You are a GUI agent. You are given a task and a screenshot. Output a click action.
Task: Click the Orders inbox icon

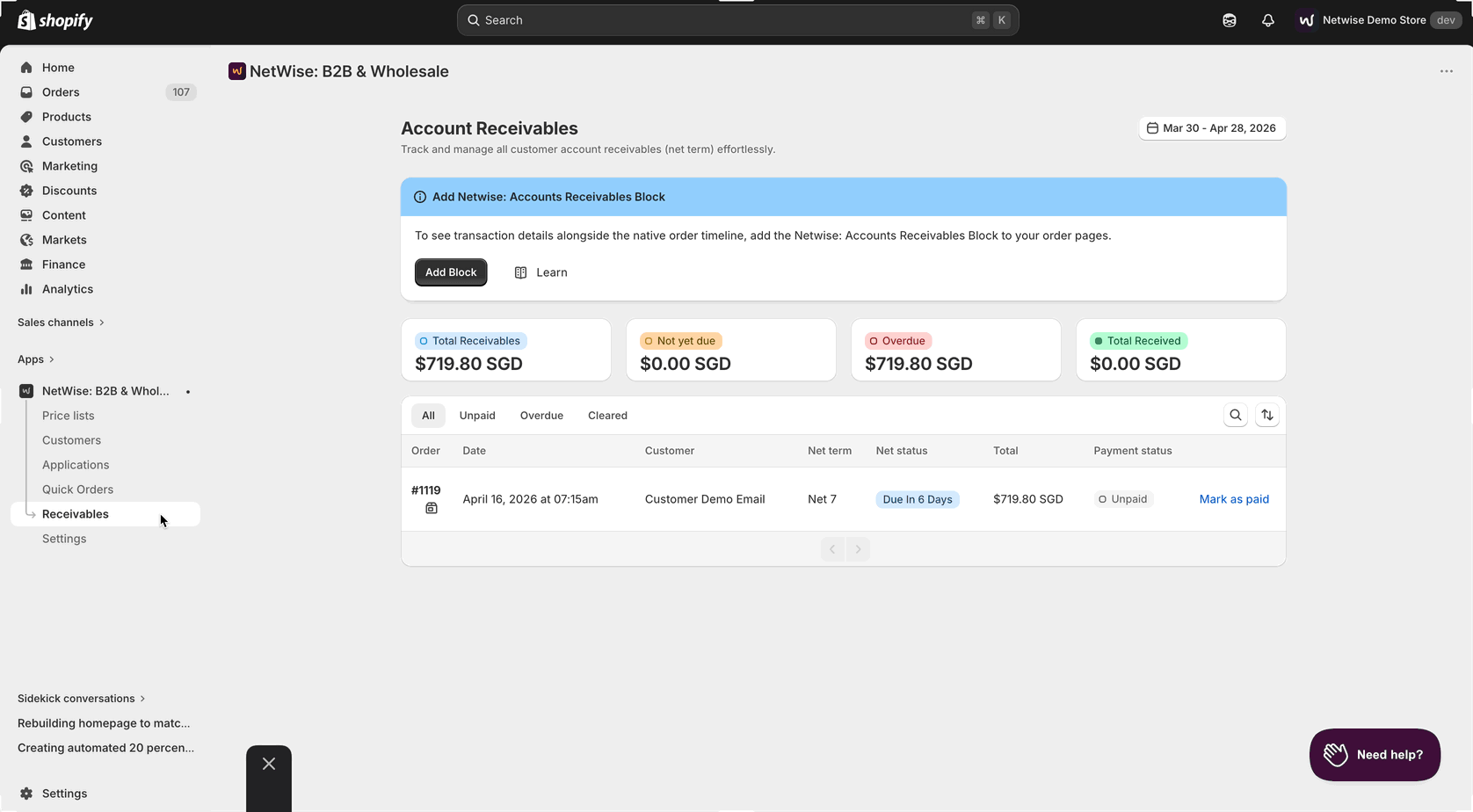point(26,92)
